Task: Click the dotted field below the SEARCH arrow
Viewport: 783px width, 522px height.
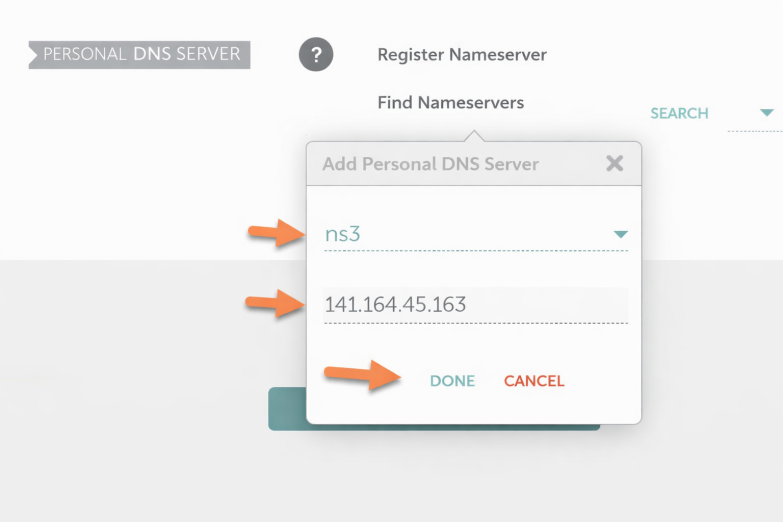Action: [x=754, y=130]
